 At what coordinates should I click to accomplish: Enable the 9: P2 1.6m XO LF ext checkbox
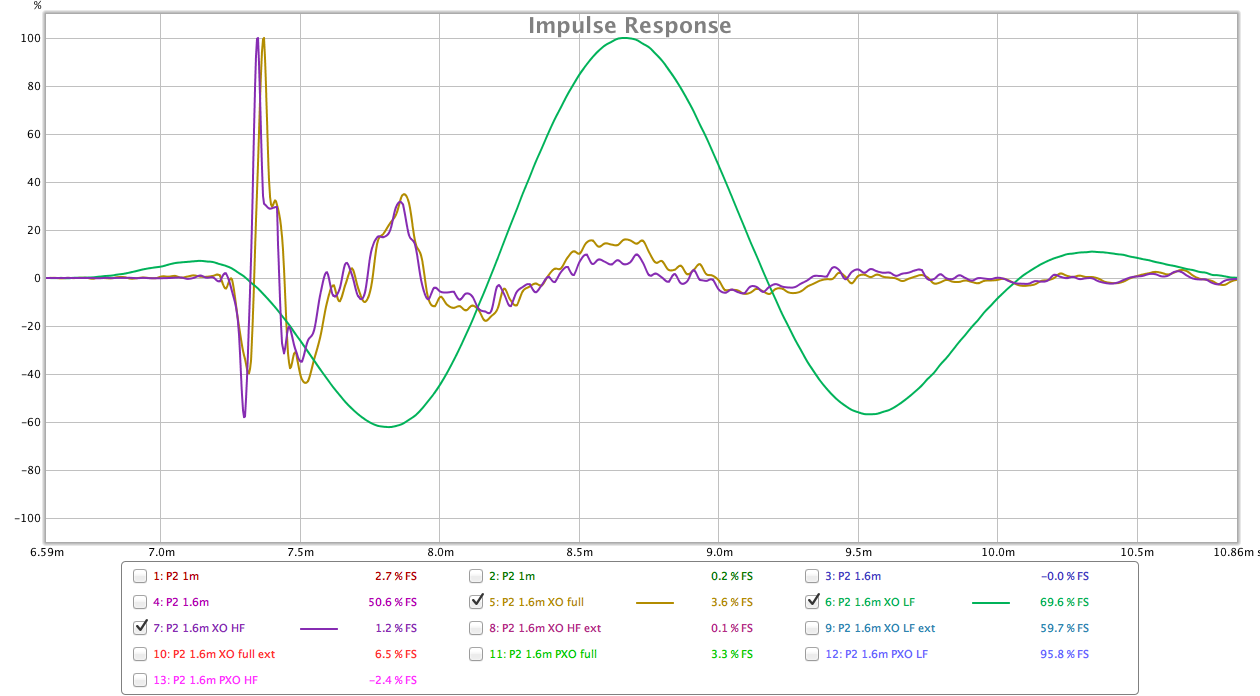pyautogui.click(x=812, y=628)
